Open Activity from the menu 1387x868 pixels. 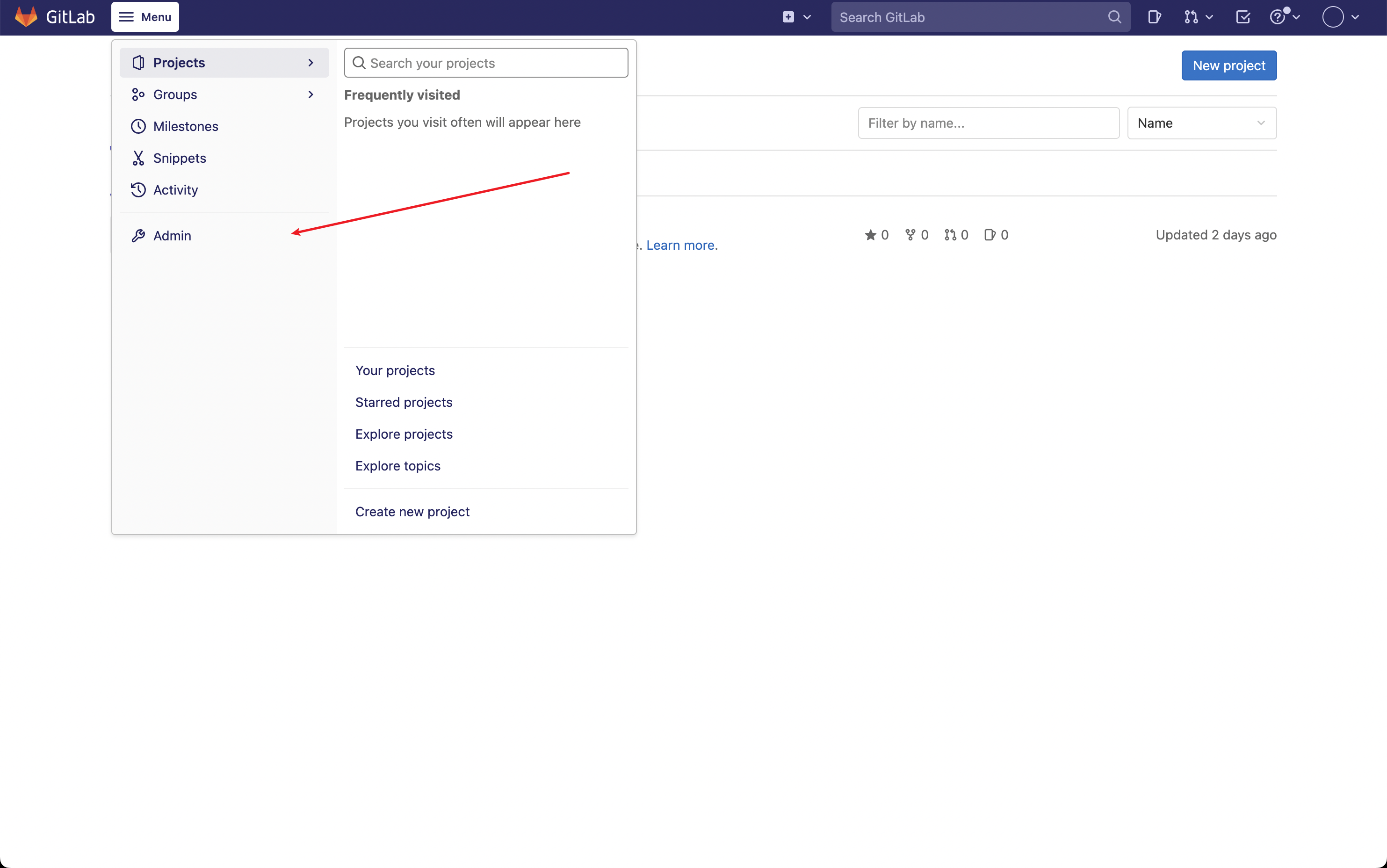[x=224, y=190]
